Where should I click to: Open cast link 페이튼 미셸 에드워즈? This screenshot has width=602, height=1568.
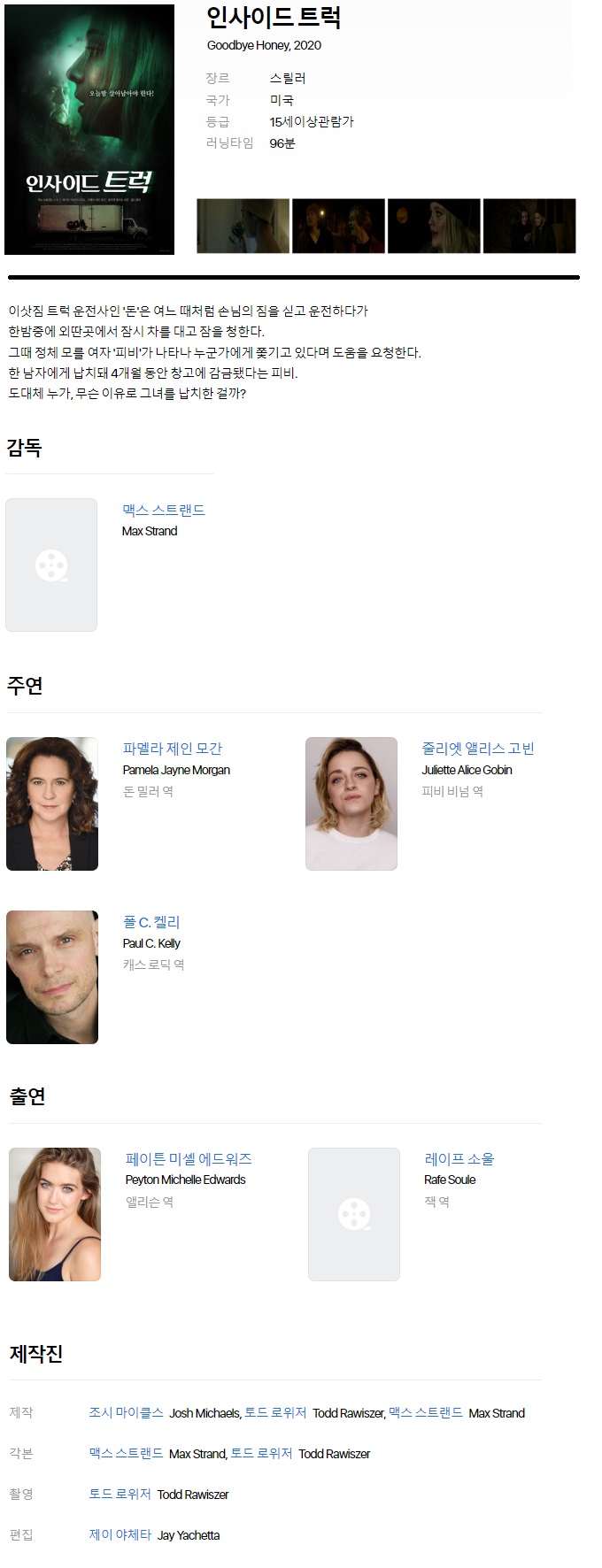click(189, 1158)
